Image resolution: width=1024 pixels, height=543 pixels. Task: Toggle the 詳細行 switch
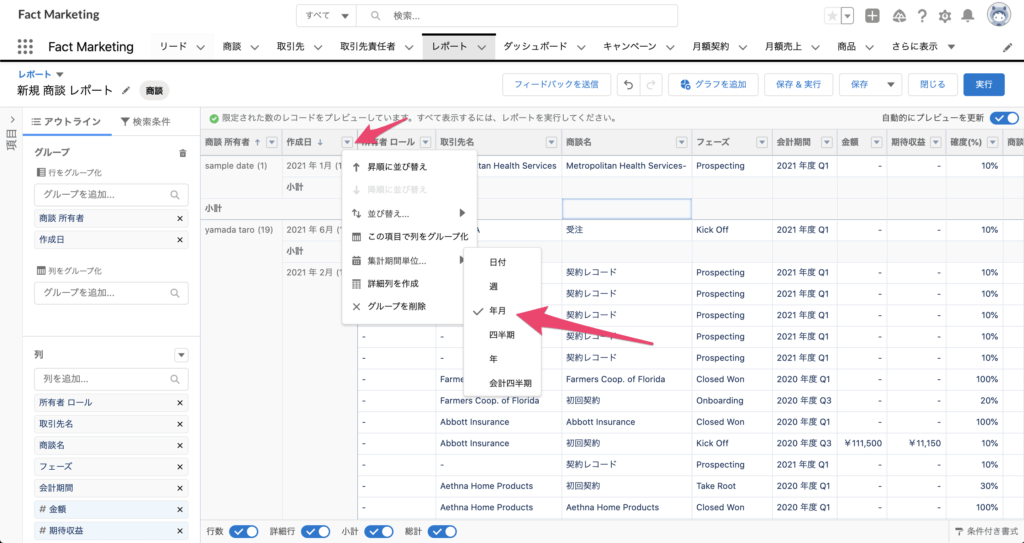tap(315, 531)
